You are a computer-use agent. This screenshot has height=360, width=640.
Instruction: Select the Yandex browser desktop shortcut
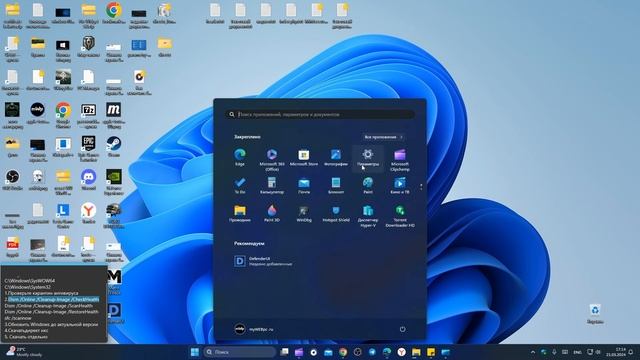(x=88, y=213)
